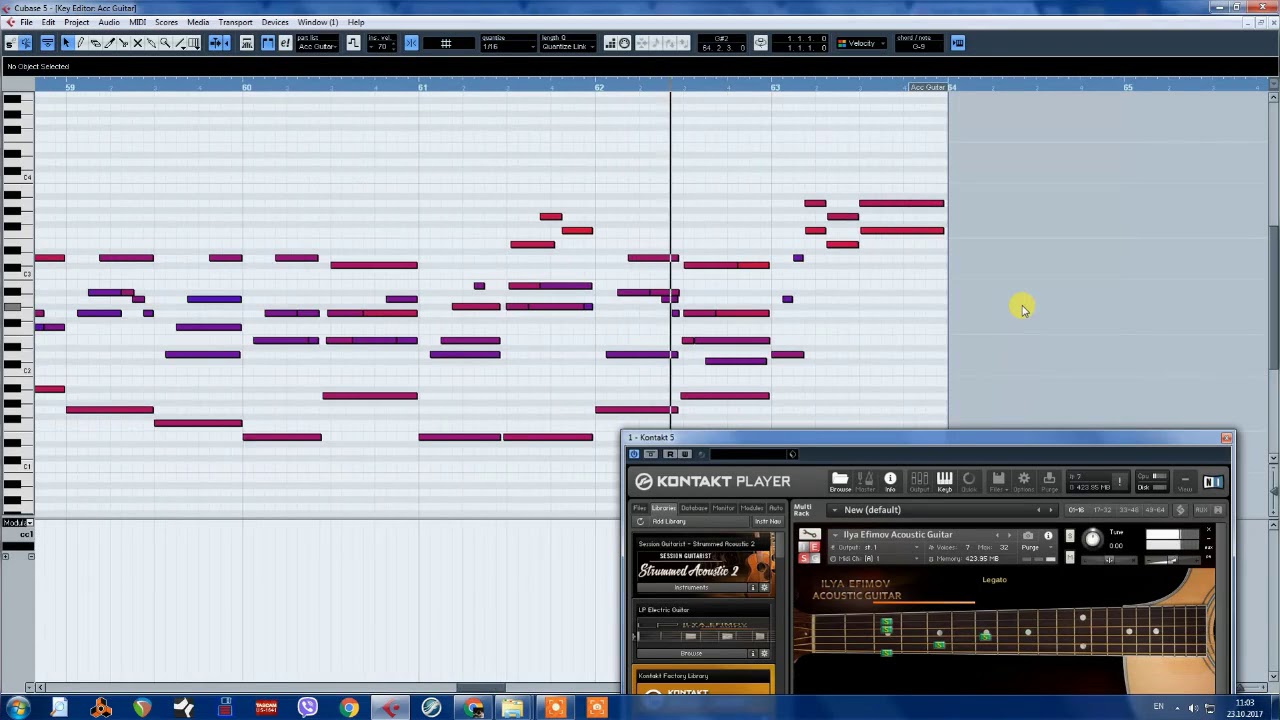The image size is (1280, 720).
Task: Click the Windows Start button
Action: [18, 708]
